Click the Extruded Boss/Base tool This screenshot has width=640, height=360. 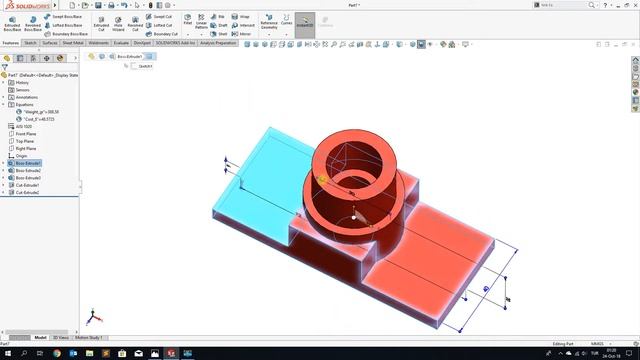pyautogui.click(x=12, y=24)
